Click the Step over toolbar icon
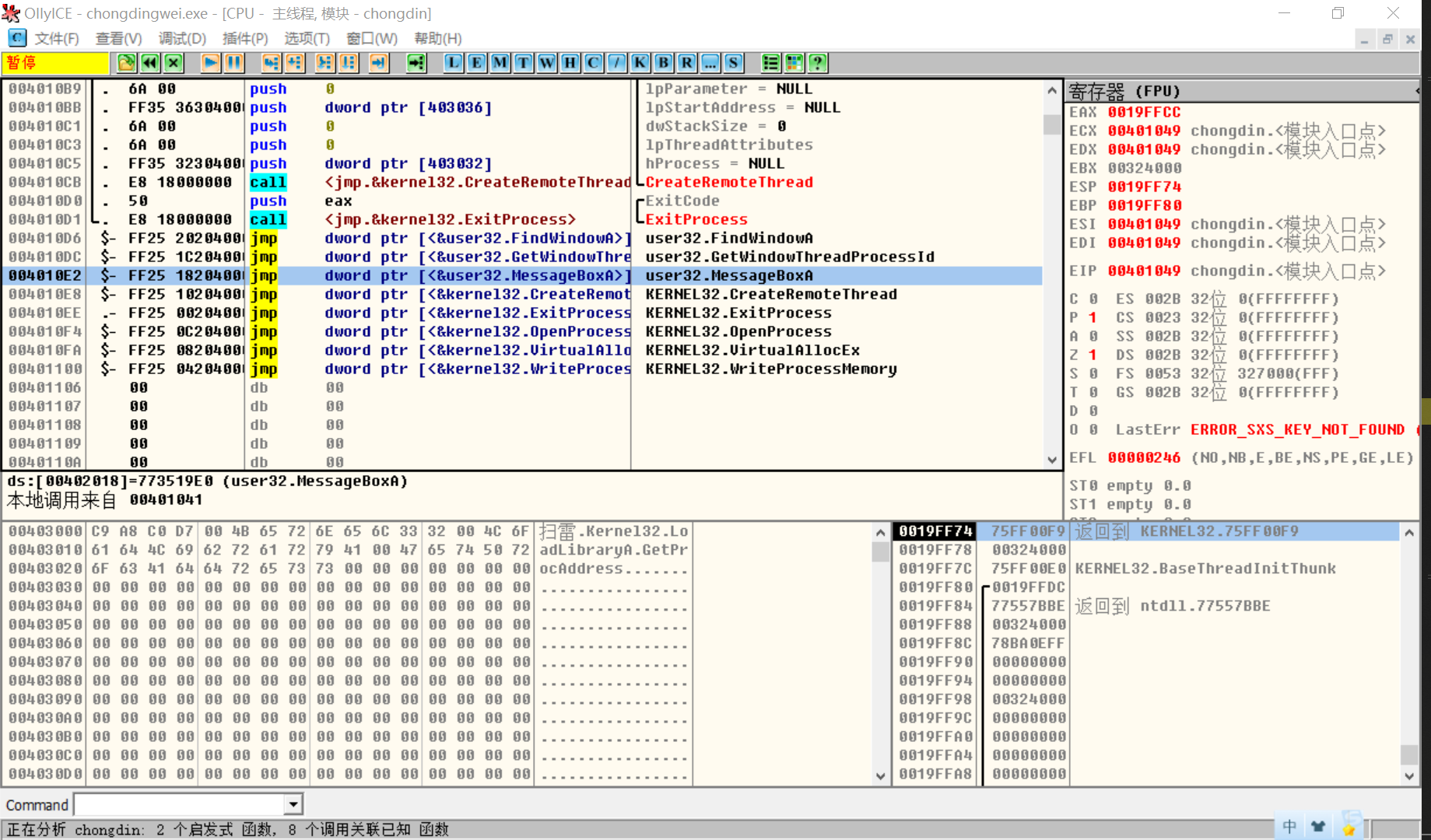The image size is (1431, 840). tap(294, 63)
